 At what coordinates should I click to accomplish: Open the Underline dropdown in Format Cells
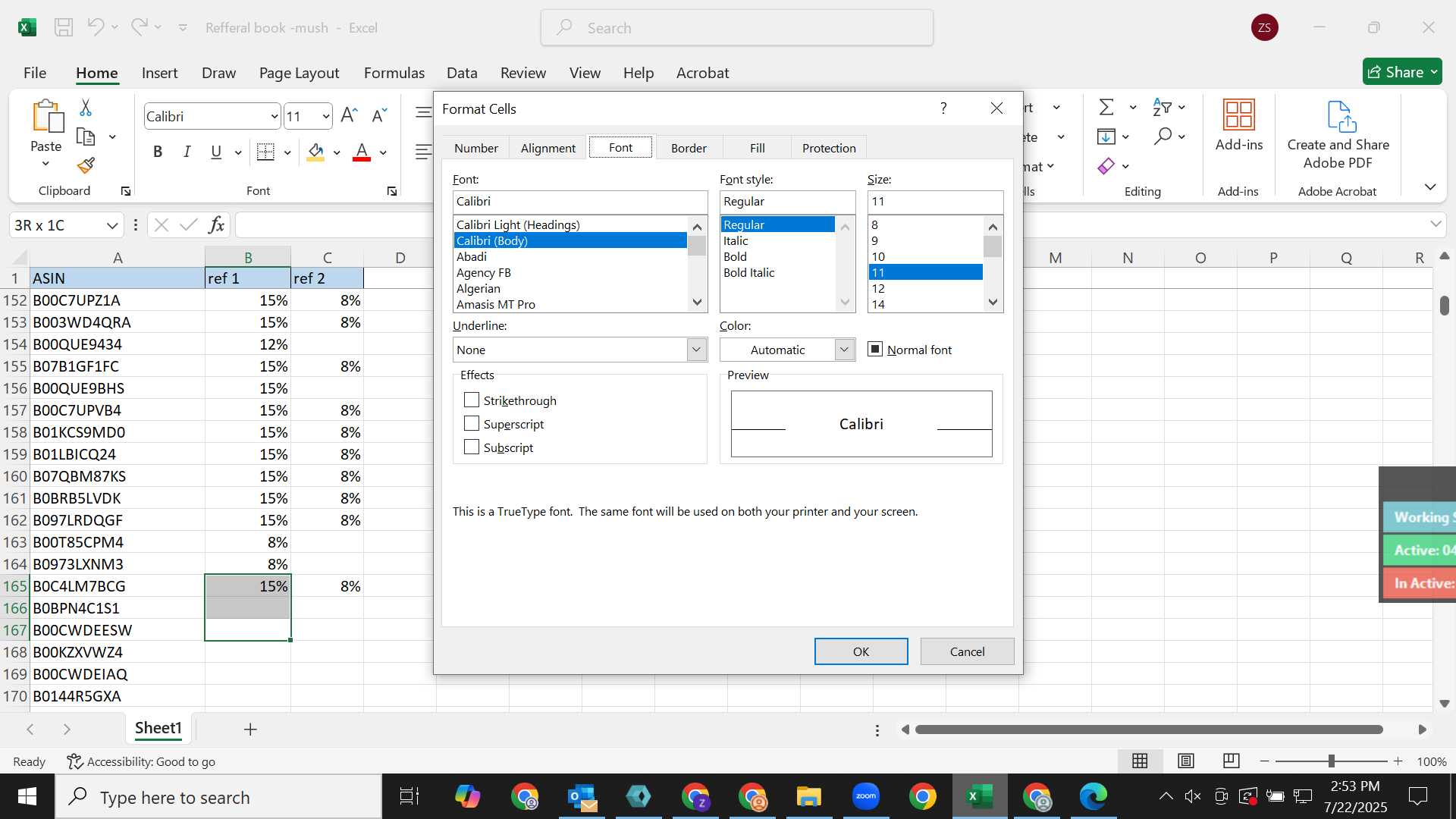(x=695, y=350)
